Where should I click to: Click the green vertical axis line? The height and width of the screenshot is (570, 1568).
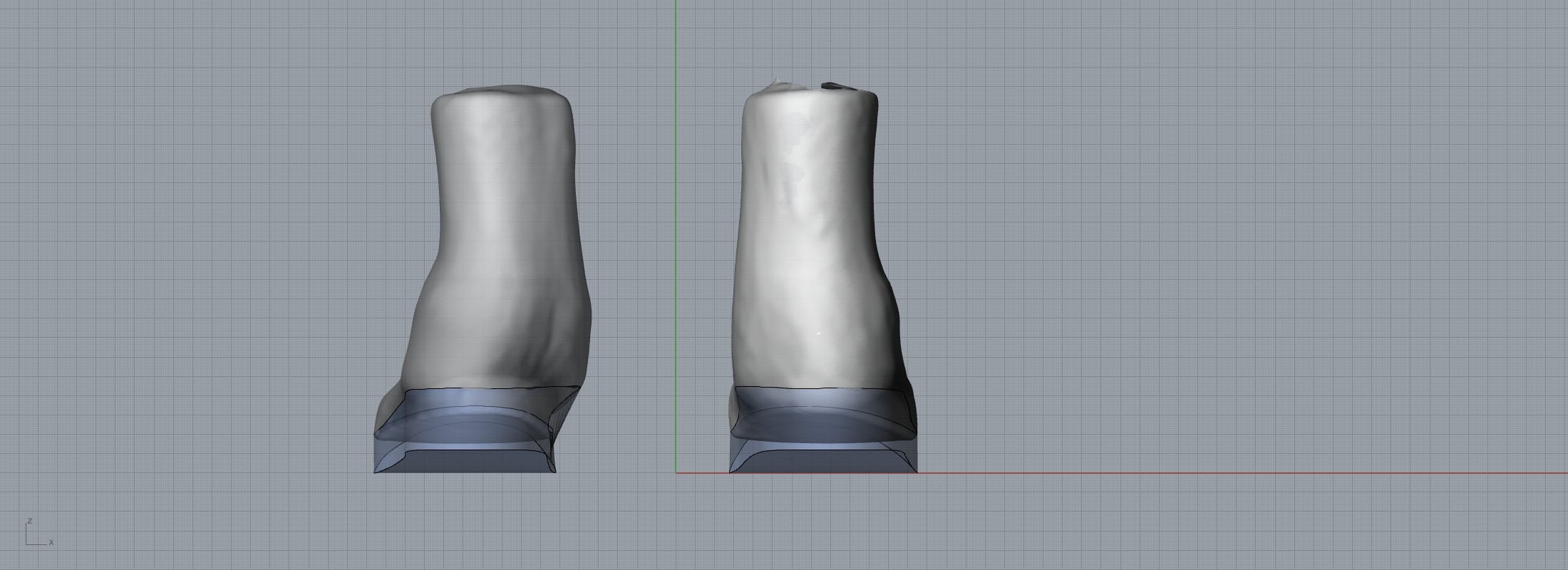pyautogui.click(x=676, y=214)
